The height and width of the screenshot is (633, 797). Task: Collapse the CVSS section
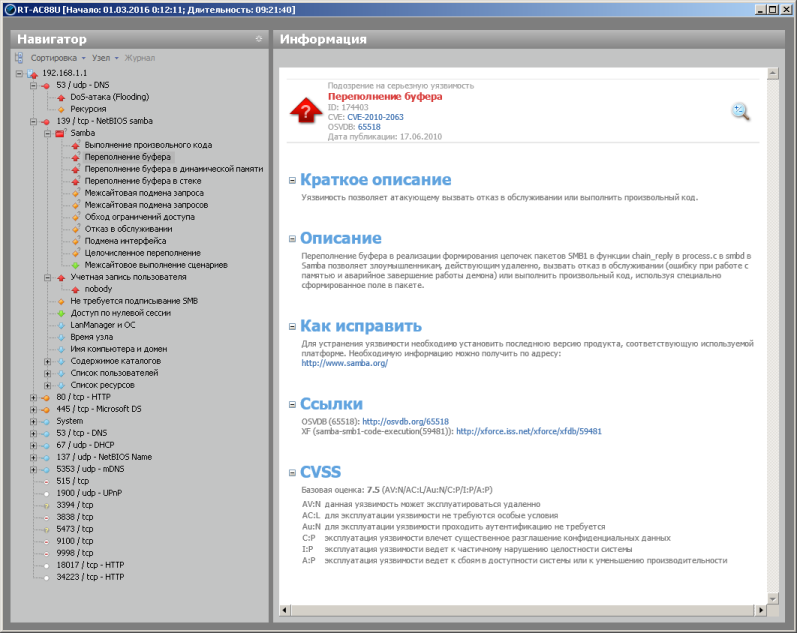point(292,472)
